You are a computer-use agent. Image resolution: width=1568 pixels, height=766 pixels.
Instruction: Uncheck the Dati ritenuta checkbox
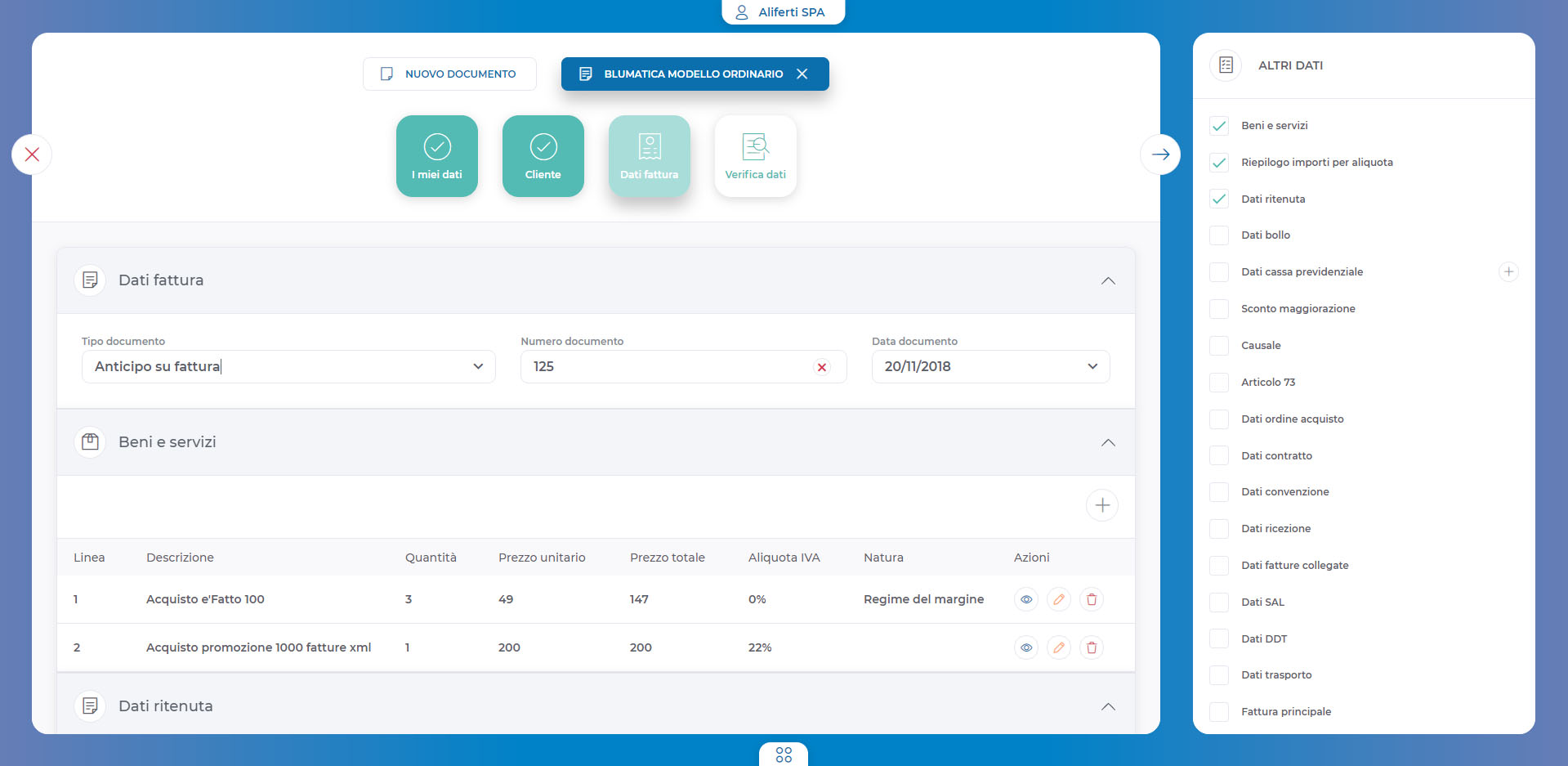tap(1219, 199)
